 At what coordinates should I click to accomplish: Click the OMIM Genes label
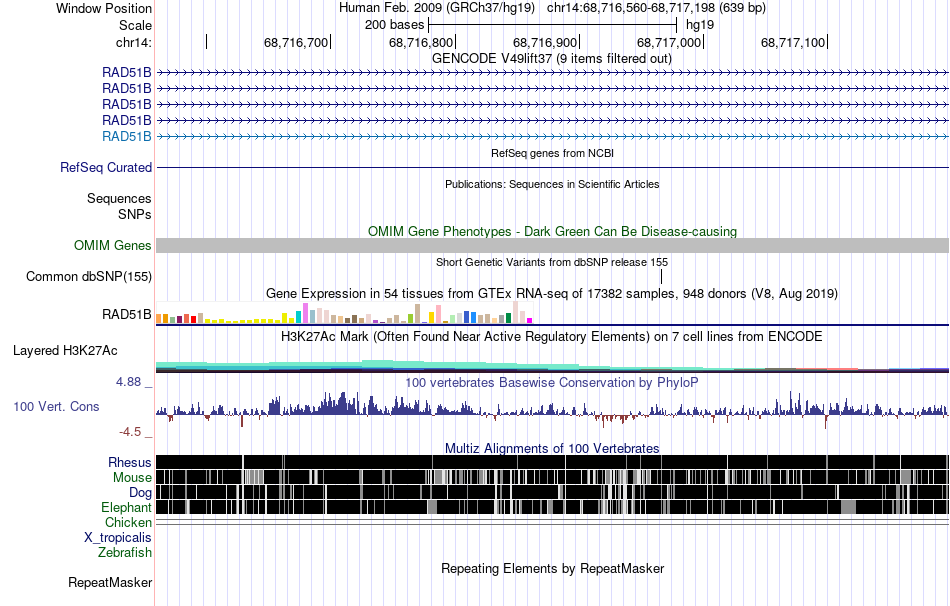pos(113,245)
